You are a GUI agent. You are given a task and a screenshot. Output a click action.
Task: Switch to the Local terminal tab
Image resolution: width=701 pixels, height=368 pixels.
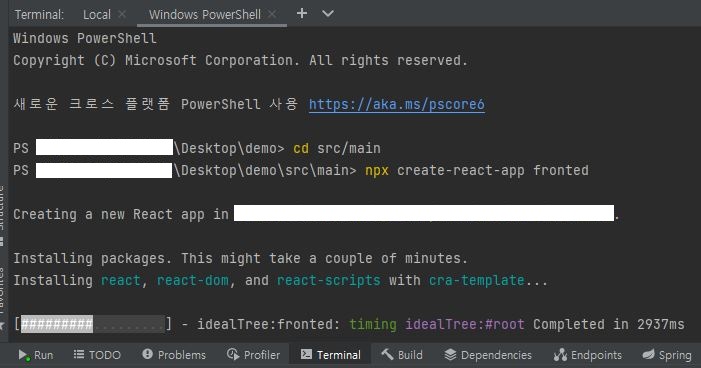coord(97,14)
